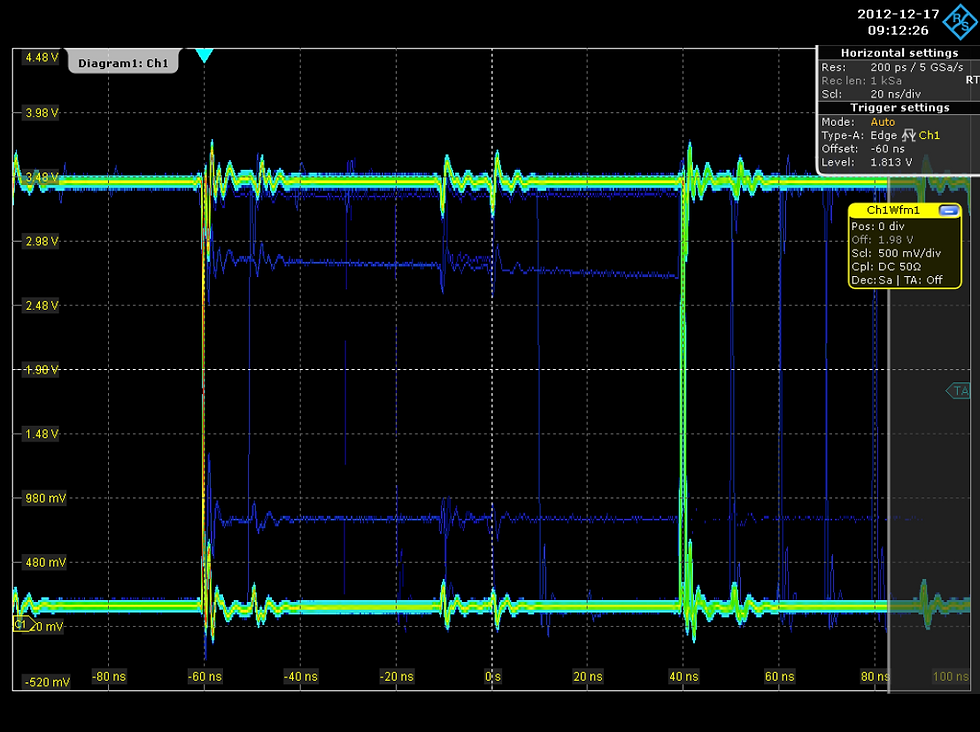Select the cyan trigger position marker triangle
Viewport: 980px width, 732px height.
204,56
